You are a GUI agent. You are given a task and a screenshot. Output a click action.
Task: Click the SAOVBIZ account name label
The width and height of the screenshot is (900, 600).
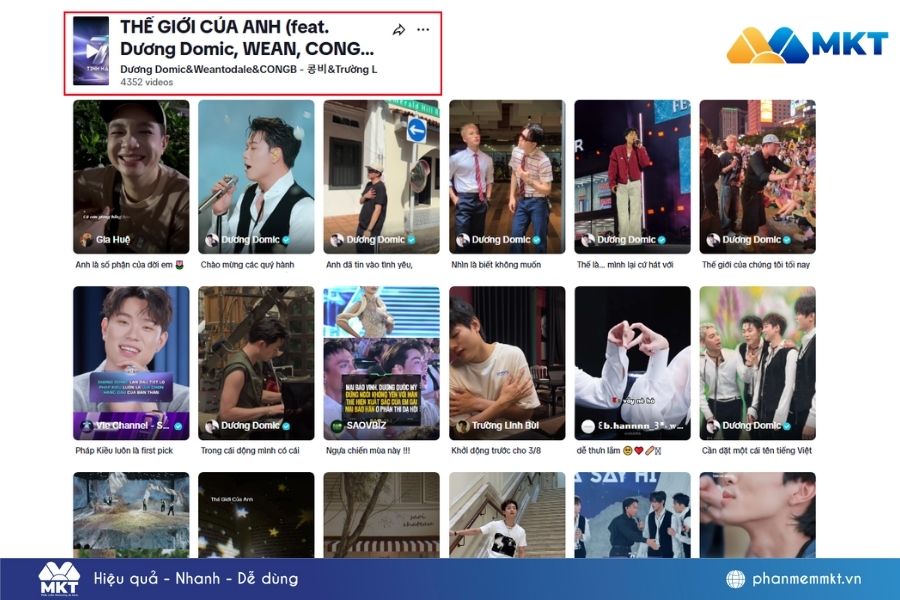tap(366, 425)
